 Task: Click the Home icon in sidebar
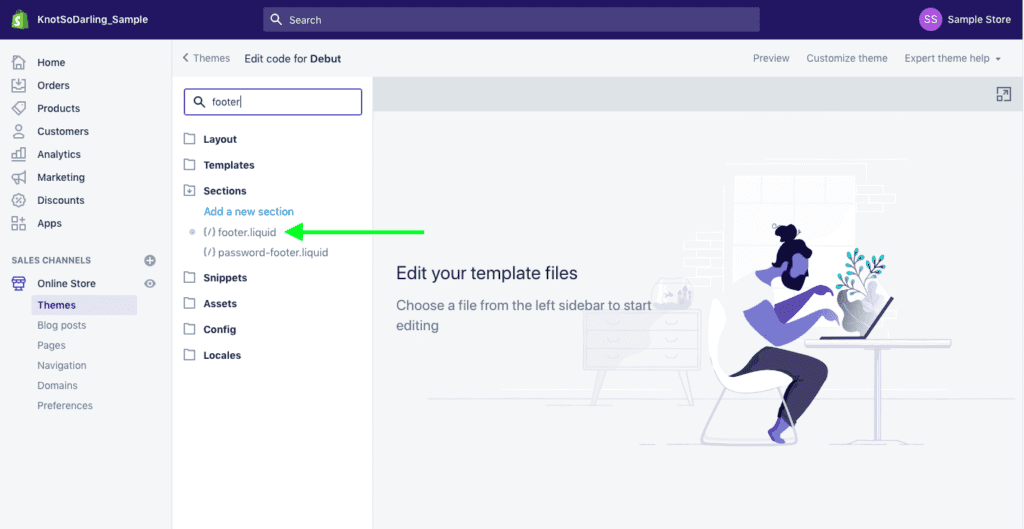pos(19,62)
